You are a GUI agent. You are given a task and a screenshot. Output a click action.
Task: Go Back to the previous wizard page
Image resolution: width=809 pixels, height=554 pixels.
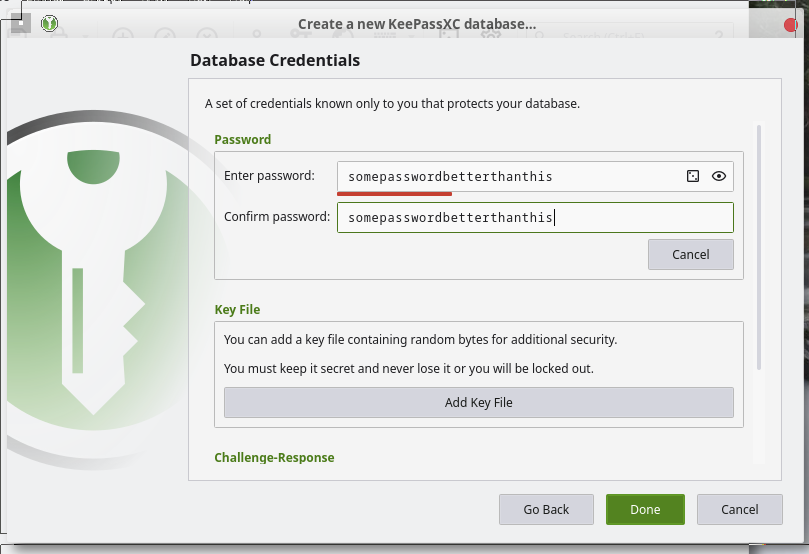coord(546,510)
